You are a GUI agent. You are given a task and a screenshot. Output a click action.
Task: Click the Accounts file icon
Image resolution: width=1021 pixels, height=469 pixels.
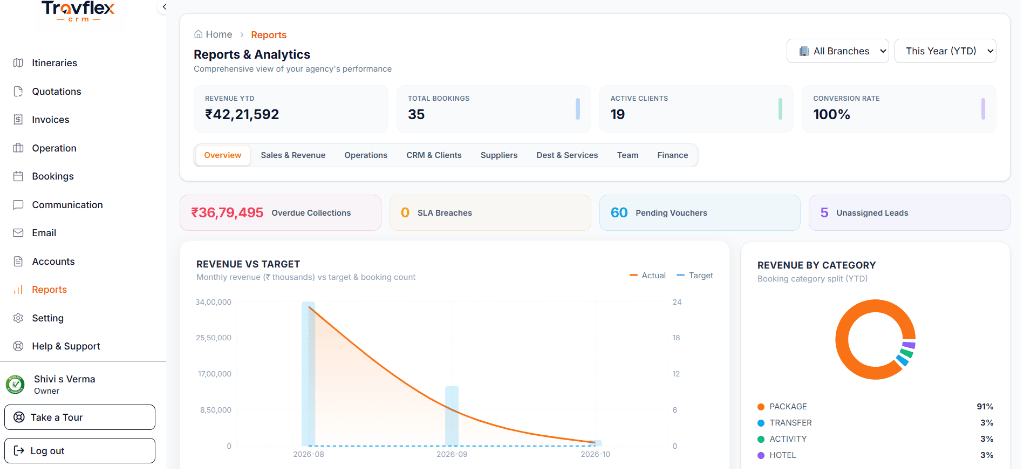(x=18, y=261)
